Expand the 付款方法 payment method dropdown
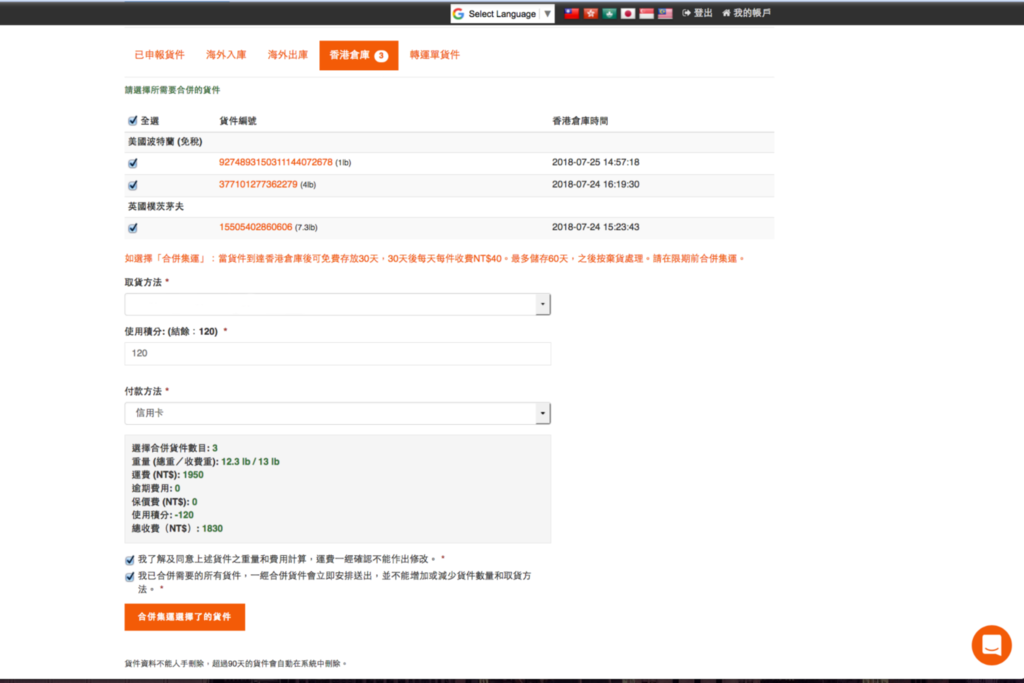The height and width of the screenshot is (683, 1024). tap(337, 413)
